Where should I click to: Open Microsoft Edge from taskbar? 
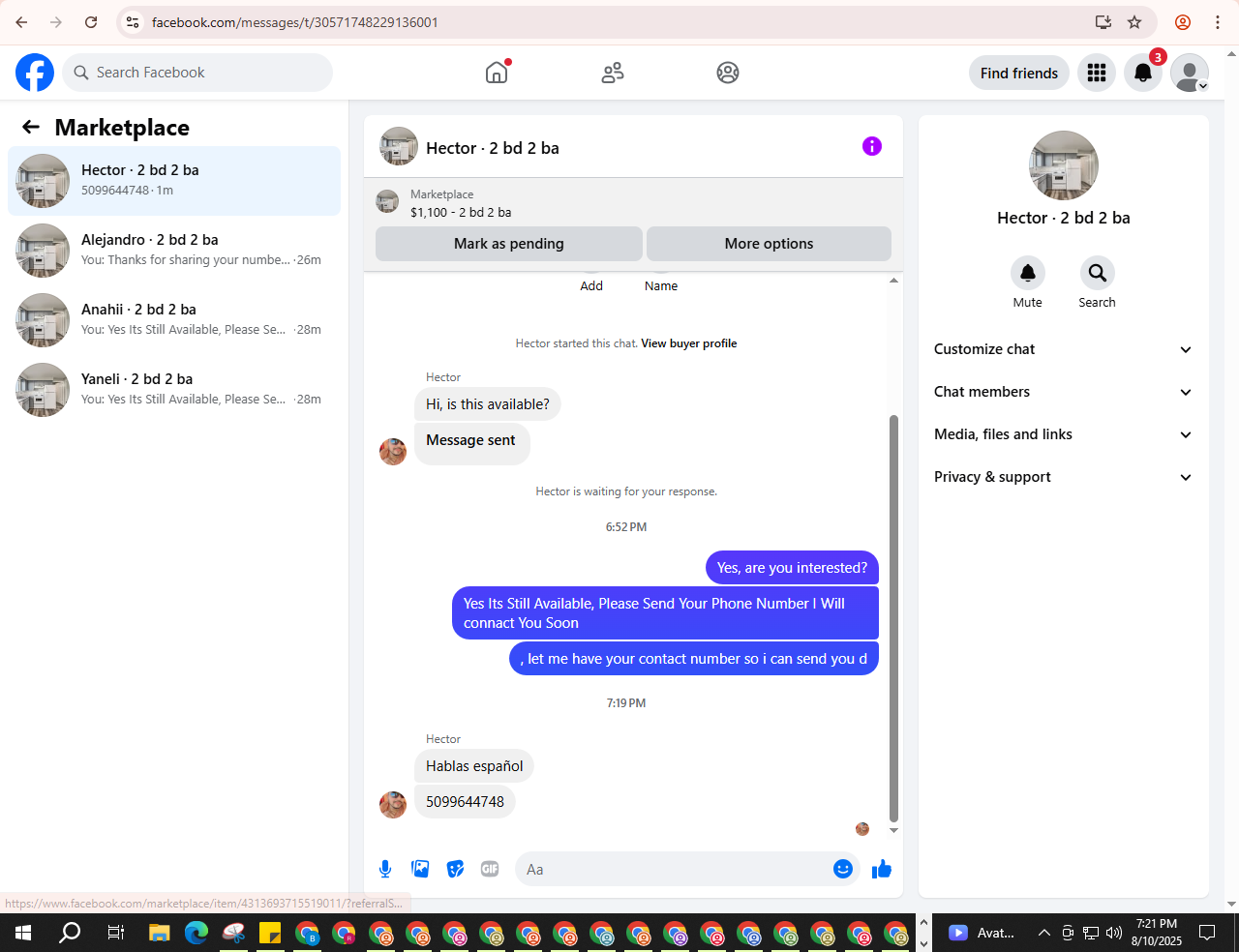196,933
